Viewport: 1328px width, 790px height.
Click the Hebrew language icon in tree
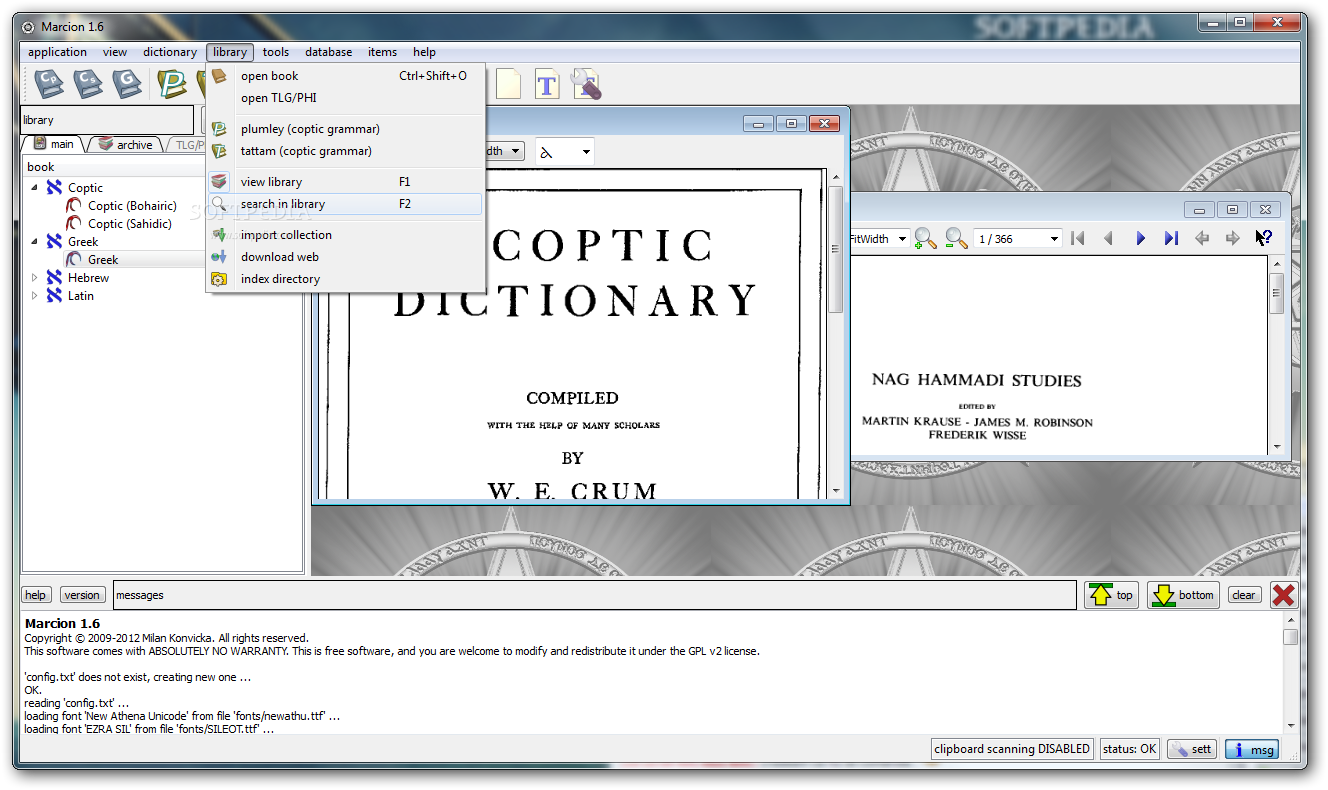pyautogui.click(x=54, y=278)
